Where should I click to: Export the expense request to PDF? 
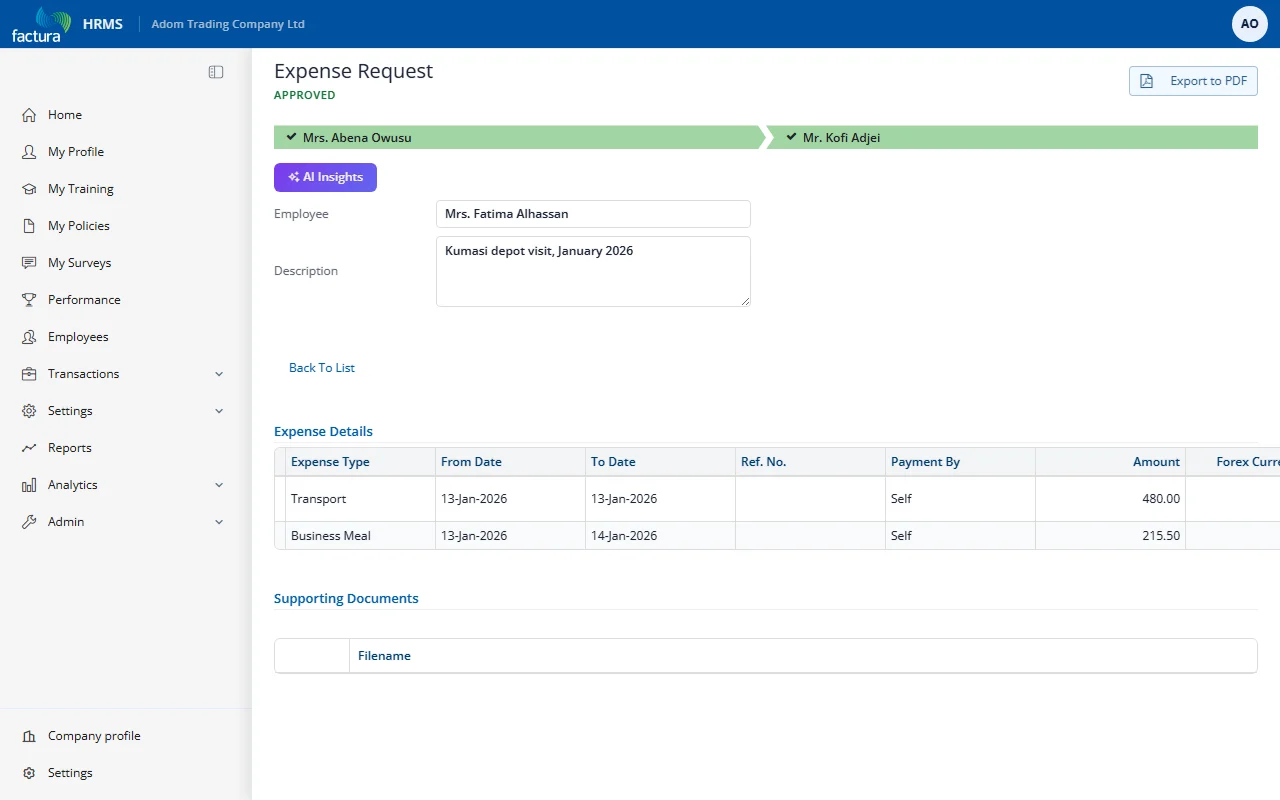click(x=1193, y=81)
